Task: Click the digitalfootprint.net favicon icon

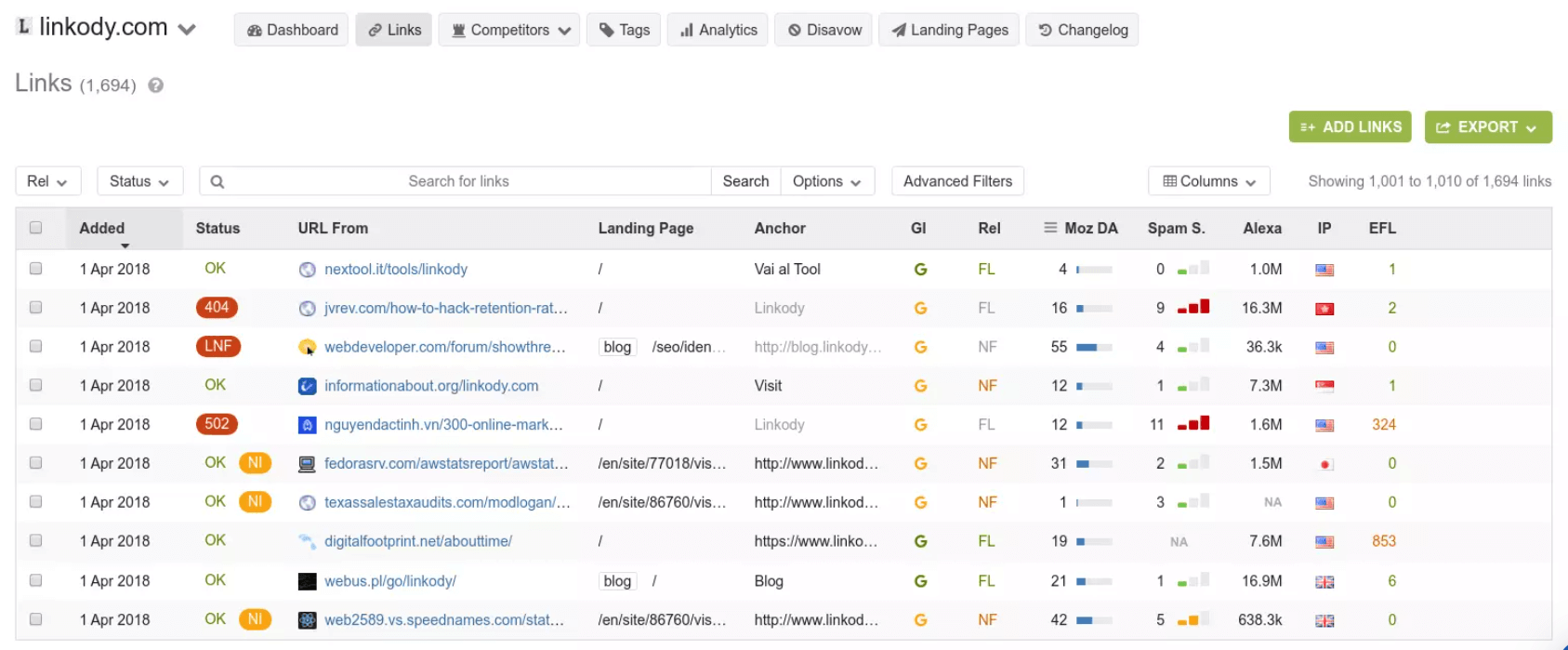Action: coord(308,541)
